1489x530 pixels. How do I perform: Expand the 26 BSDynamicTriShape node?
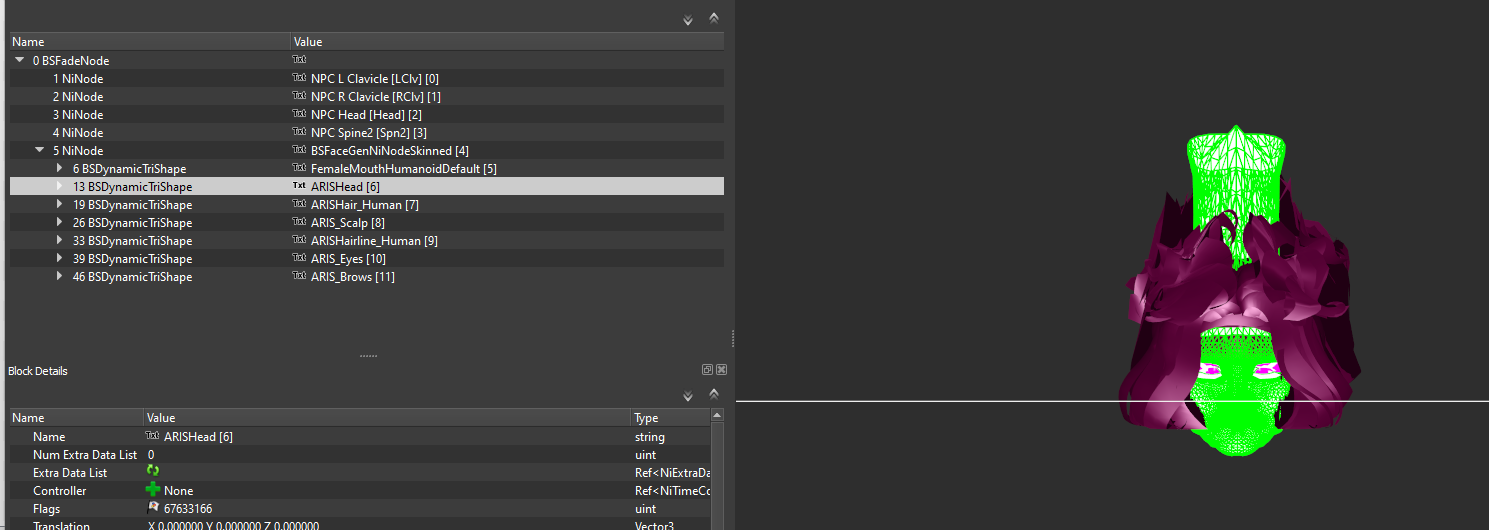[60, 222]
